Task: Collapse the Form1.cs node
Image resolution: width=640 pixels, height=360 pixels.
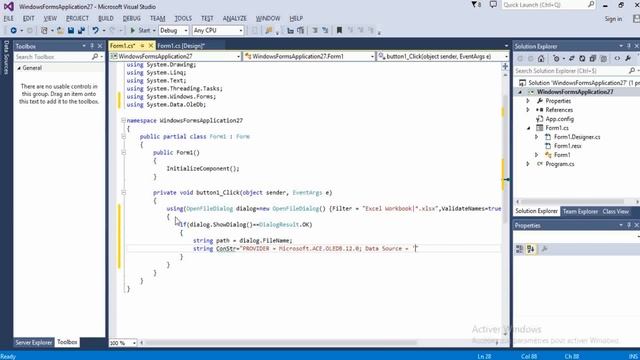Action: [x=528, y=128]
